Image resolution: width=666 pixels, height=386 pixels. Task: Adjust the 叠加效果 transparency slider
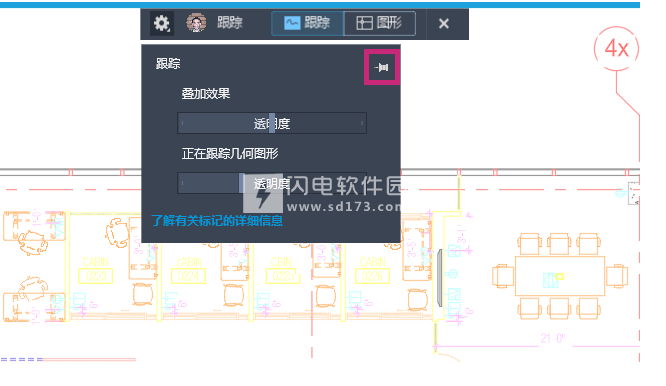(272, 123)
